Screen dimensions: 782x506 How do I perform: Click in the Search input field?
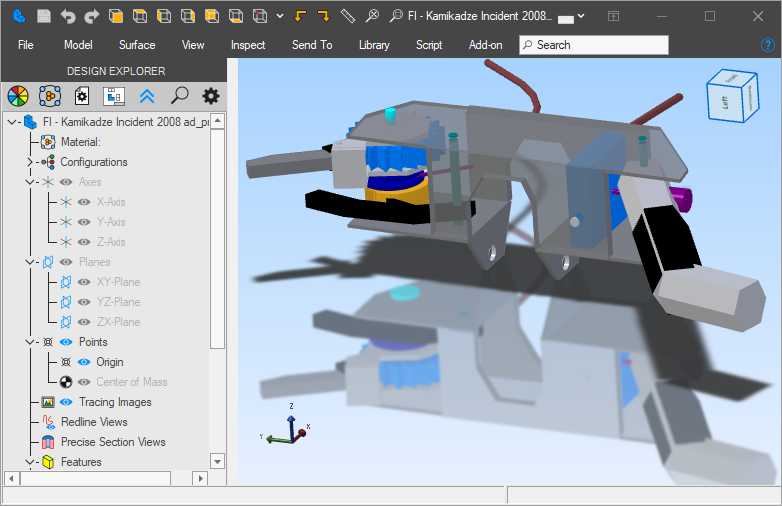click(x=600, y=45)
